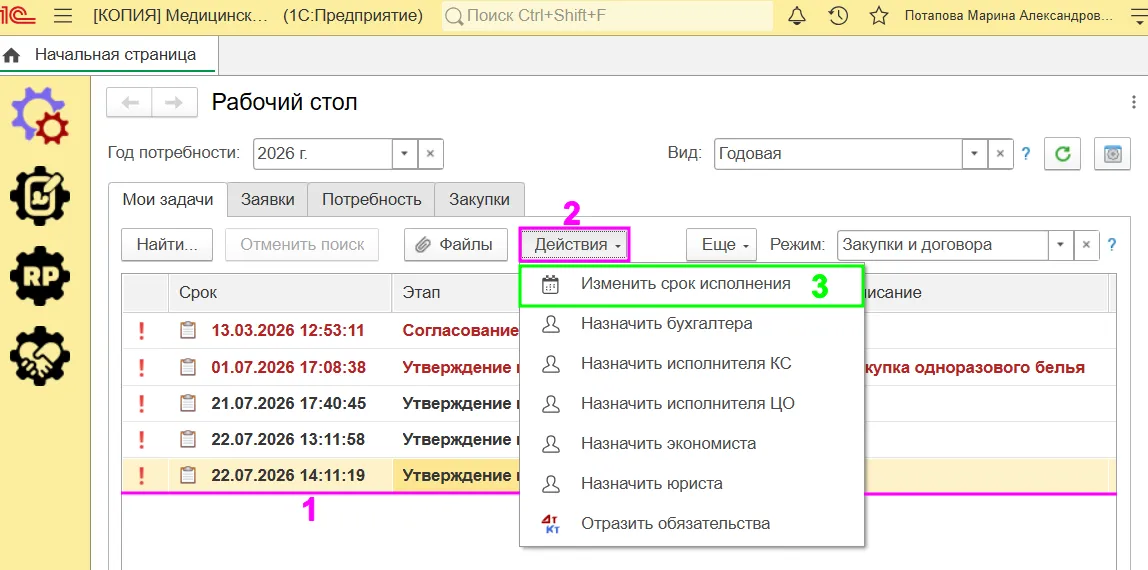Click the green refresh icon button
Screen dimensions: 1148x570
coord(1062,154)
